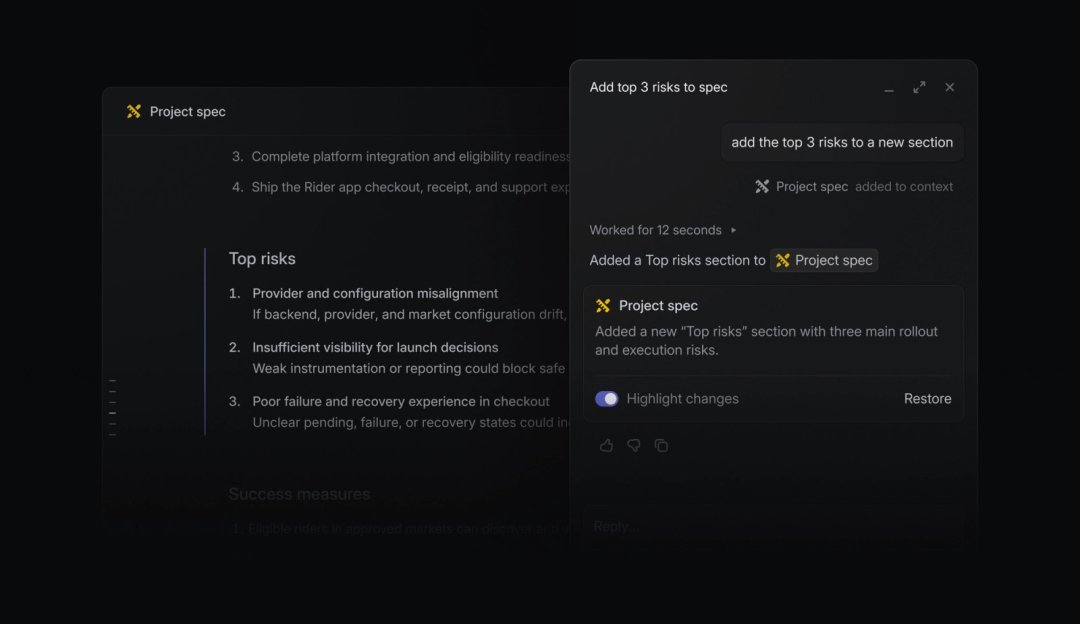
Task: Click Insufficient visibility for launch decisions risk
Action: point(375,348)
